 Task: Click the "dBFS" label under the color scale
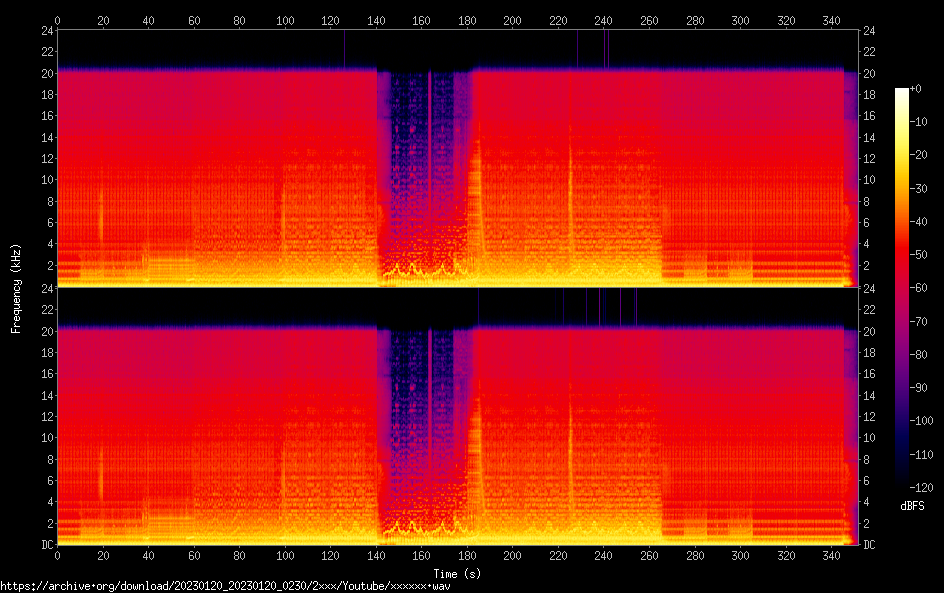click(912, 507)
